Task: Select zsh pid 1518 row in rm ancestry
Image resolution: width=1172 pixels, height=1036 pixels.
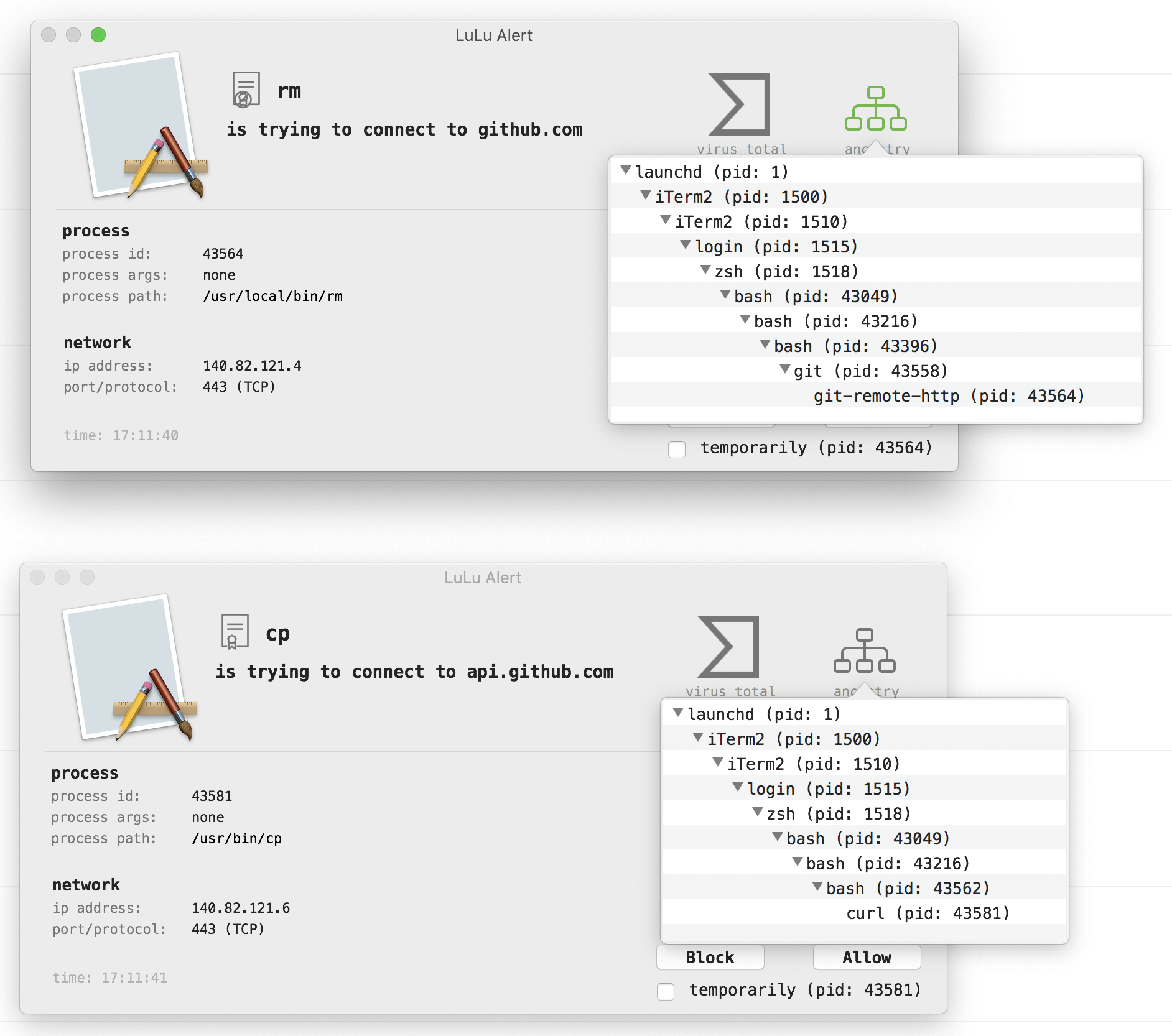Action: [x=876, y=271]
